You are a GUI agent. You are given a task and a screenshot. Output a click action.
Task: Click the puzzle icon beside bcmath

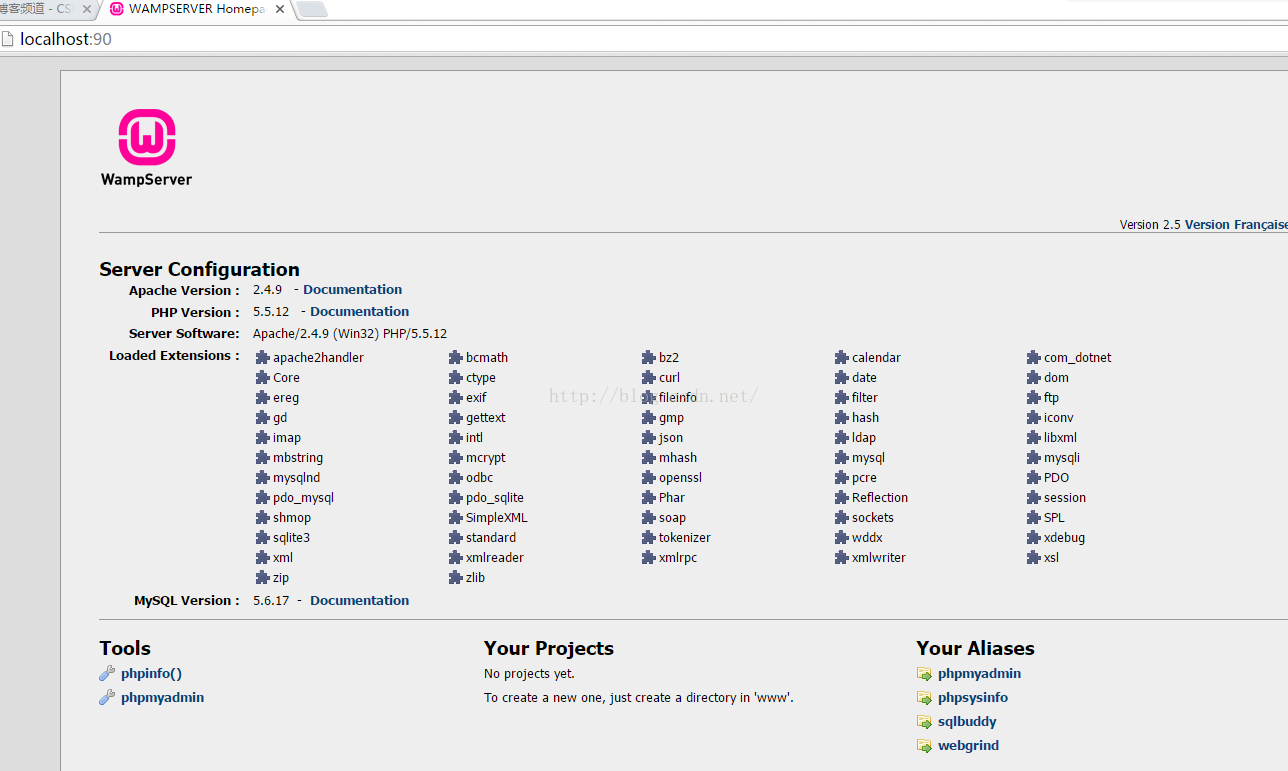(455, 357)
